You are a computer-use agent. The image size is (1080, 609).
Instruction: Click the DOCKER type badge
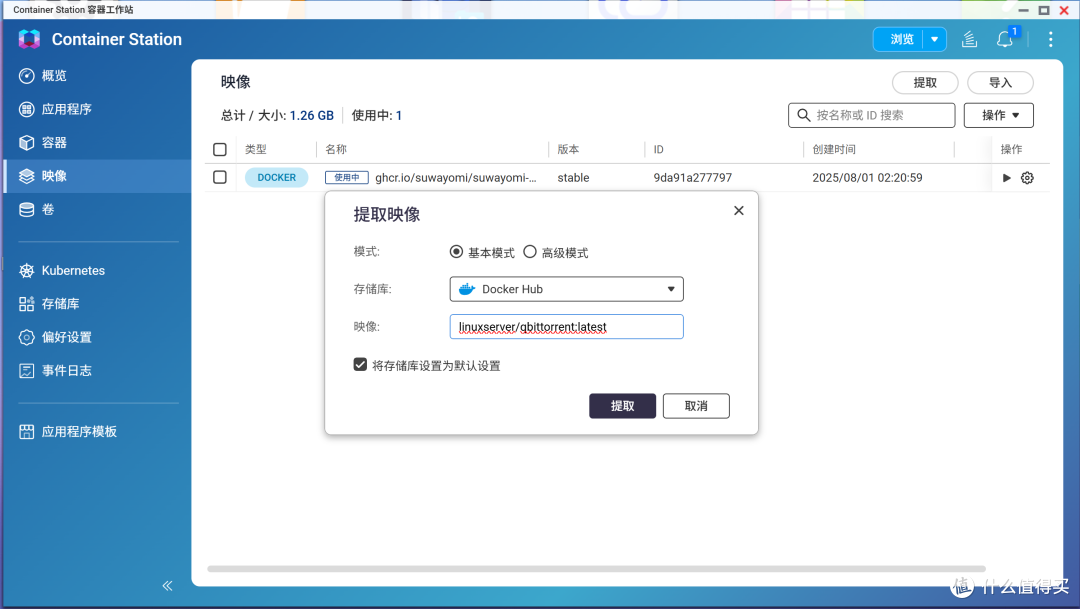tap(276, 178)
